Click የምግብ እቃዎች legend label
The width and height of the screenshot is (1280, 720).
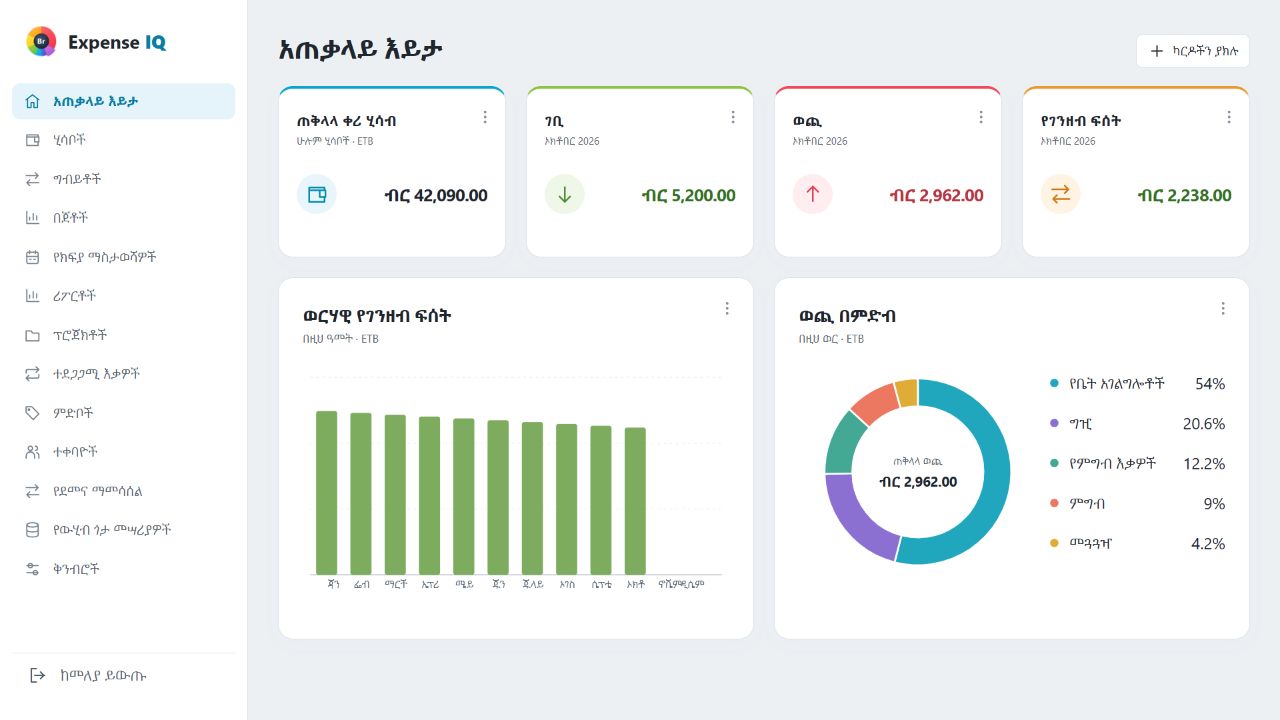[1112, 463]
